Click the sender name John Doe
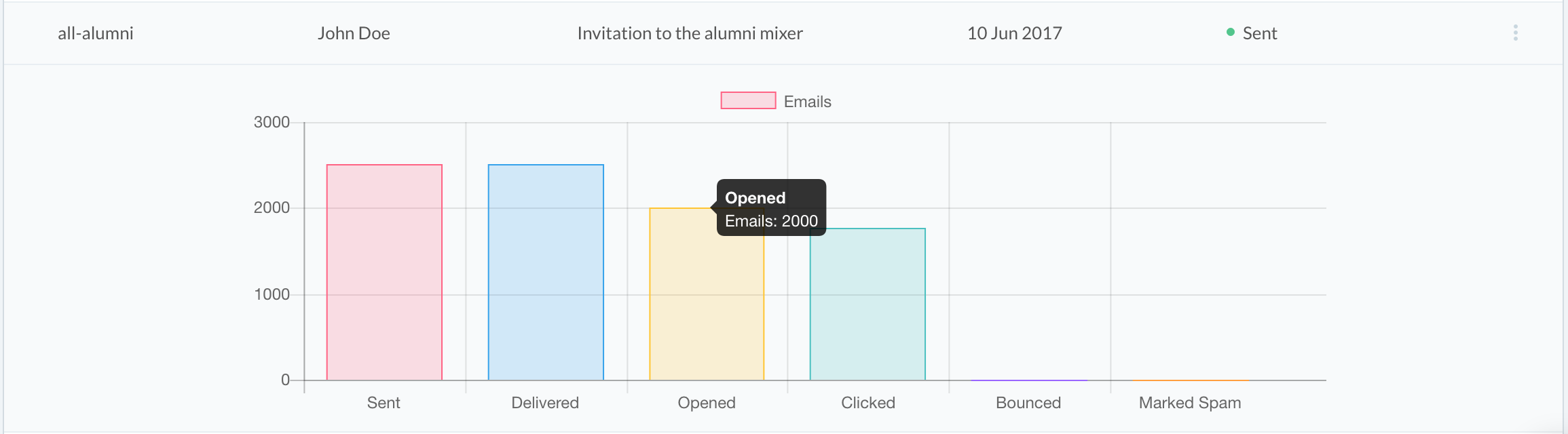Screen dimensions: 1568x434 354,33
